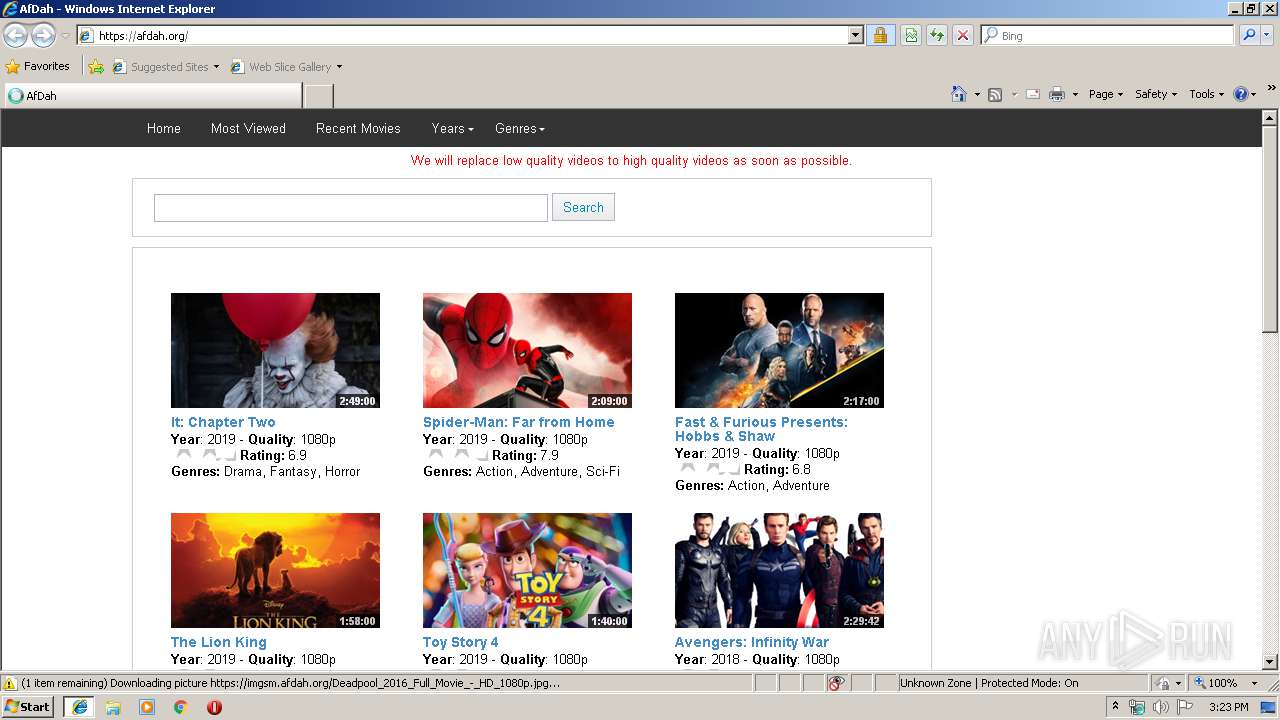Click the red Opera icon in taskbar
The height and width of the screenshot is (720, 1280).
pos(214,707)
